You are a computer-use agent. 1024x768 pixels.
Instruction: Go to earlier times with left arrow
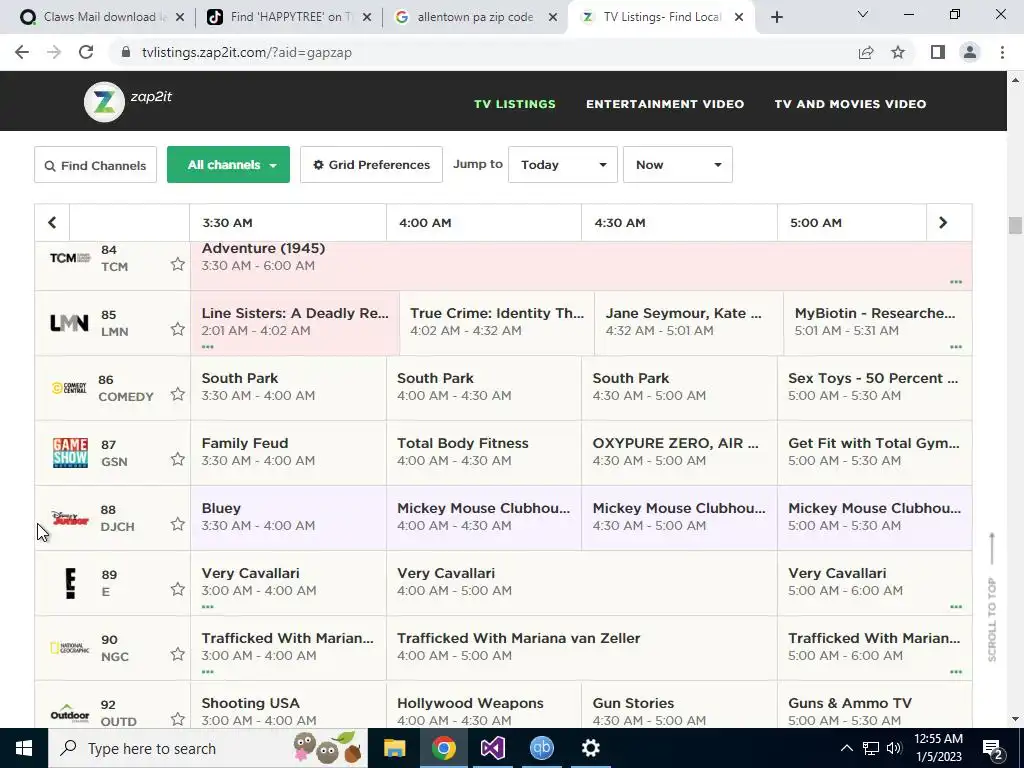(x=52, y=223)
